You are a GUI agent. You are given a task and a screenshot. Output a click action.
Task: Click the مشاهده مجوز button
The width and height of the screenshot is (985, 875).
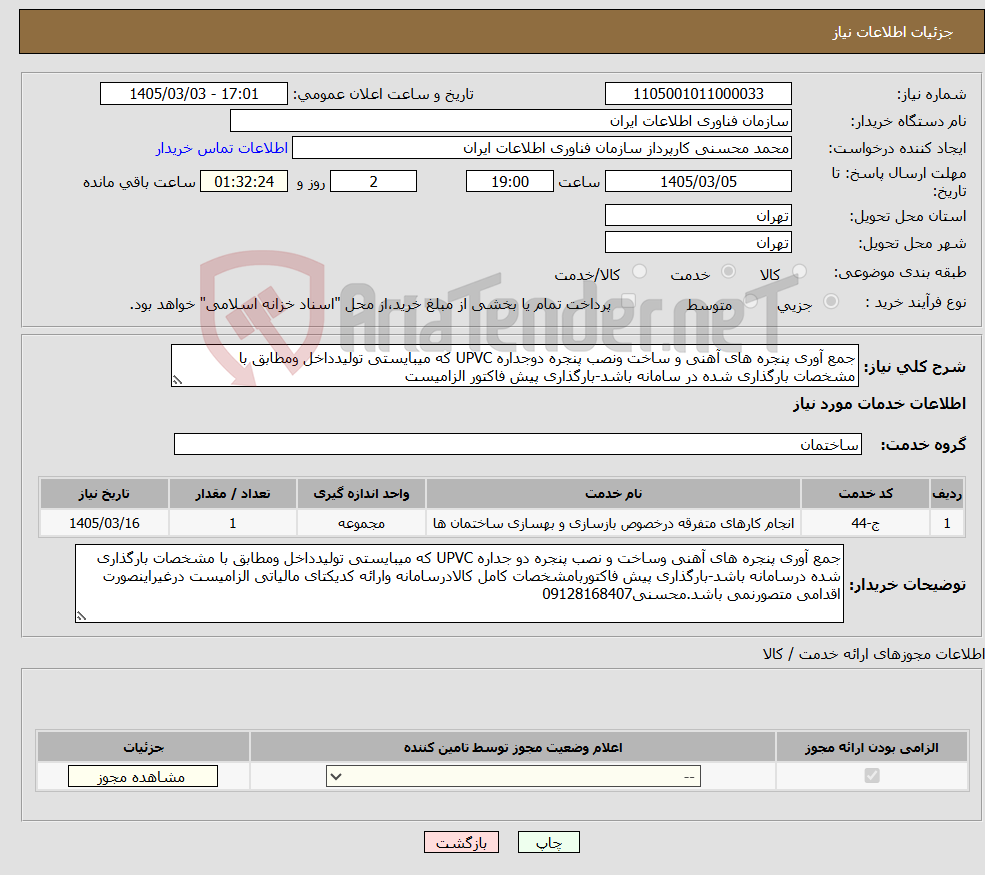pos(143,776)
